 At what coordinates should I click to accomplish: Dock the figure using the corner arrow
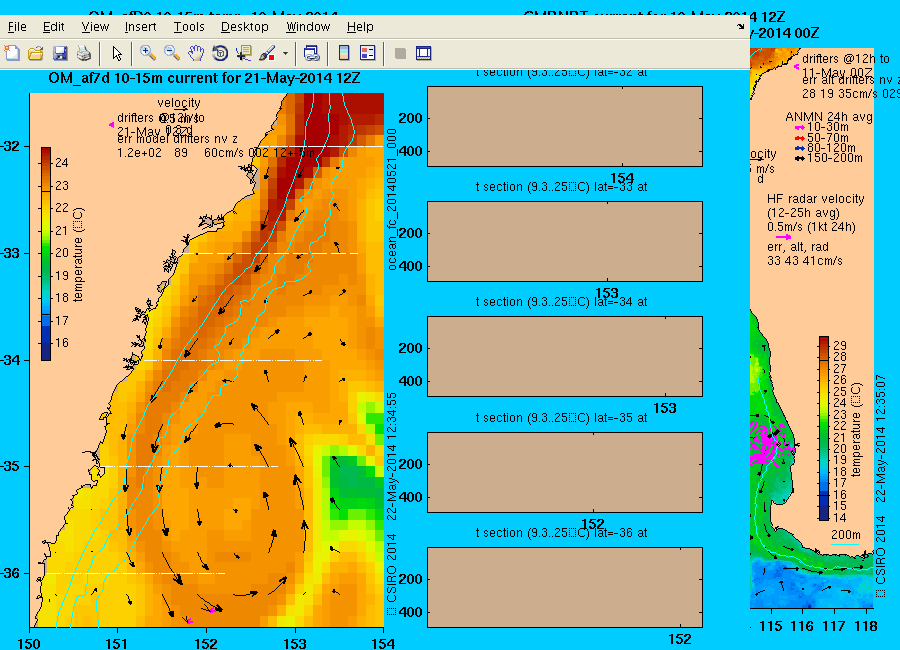point(740,26)
